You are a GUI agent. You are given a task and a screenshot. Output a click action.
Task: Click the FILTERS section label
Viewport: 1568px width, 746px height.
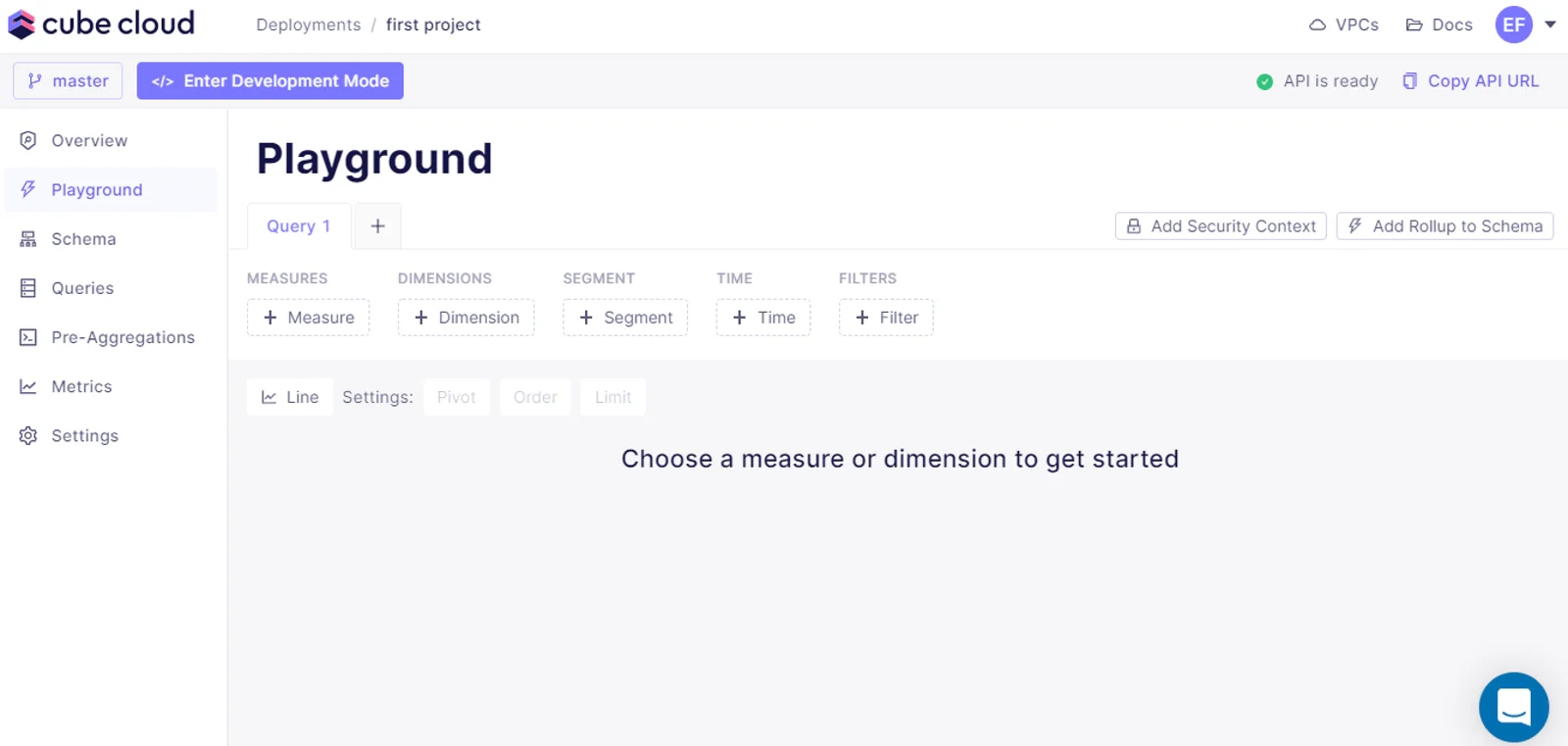point(867,278)
